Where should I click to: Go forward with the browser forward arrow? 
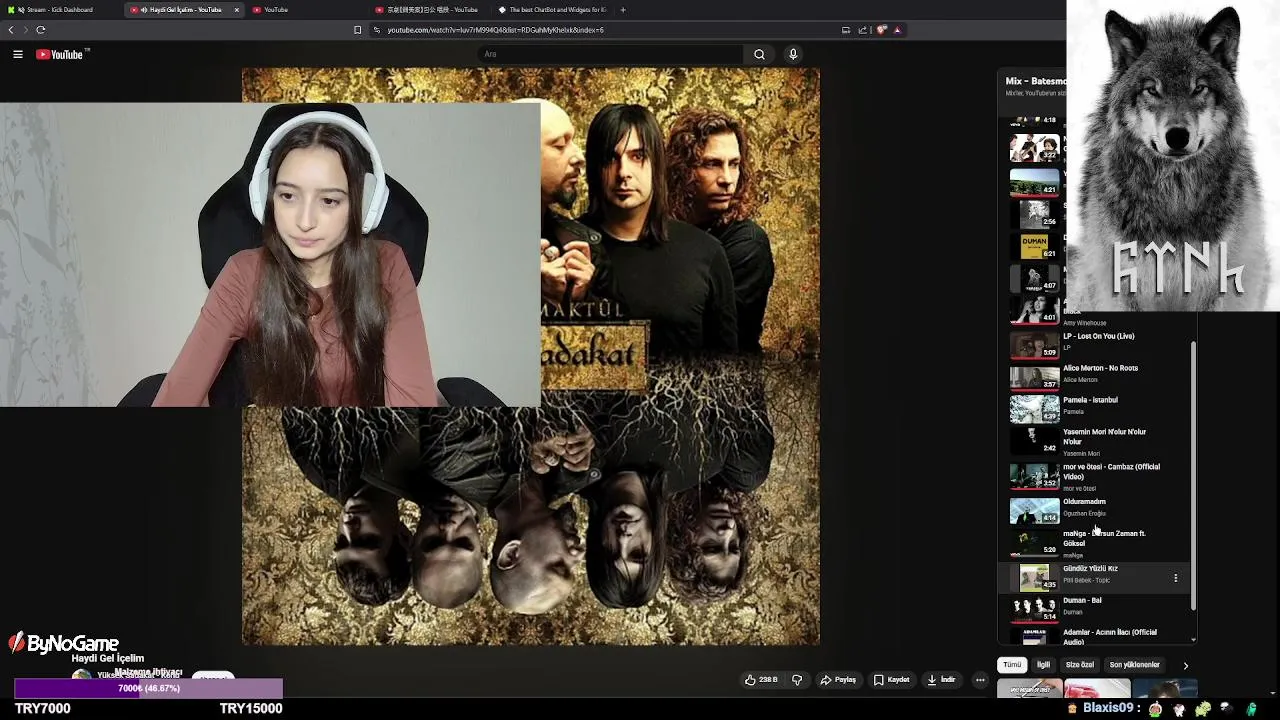point(26,30)
